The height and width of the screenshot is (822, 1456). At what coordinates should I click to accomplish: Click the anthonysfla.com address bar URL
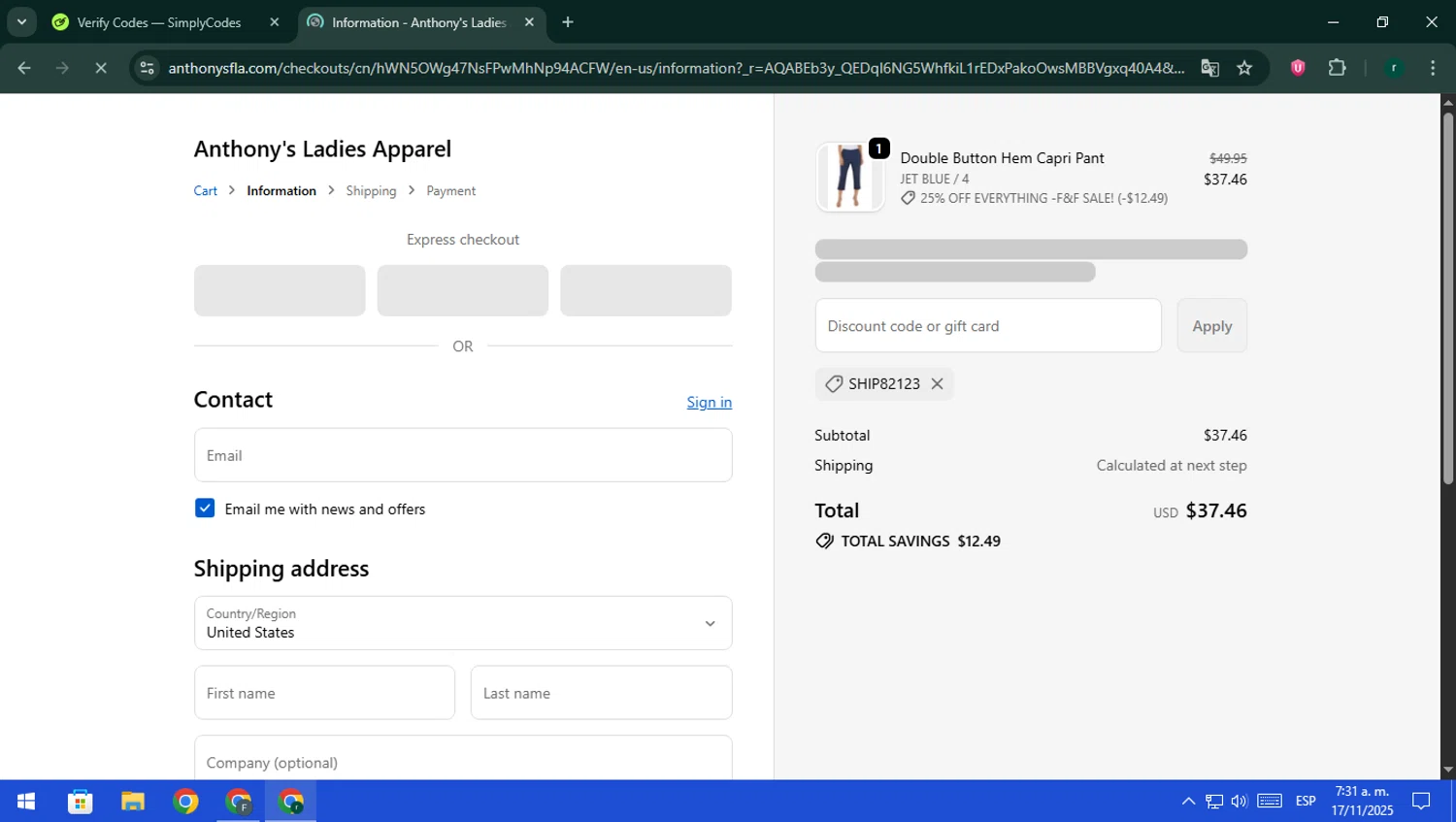[676, 68]
